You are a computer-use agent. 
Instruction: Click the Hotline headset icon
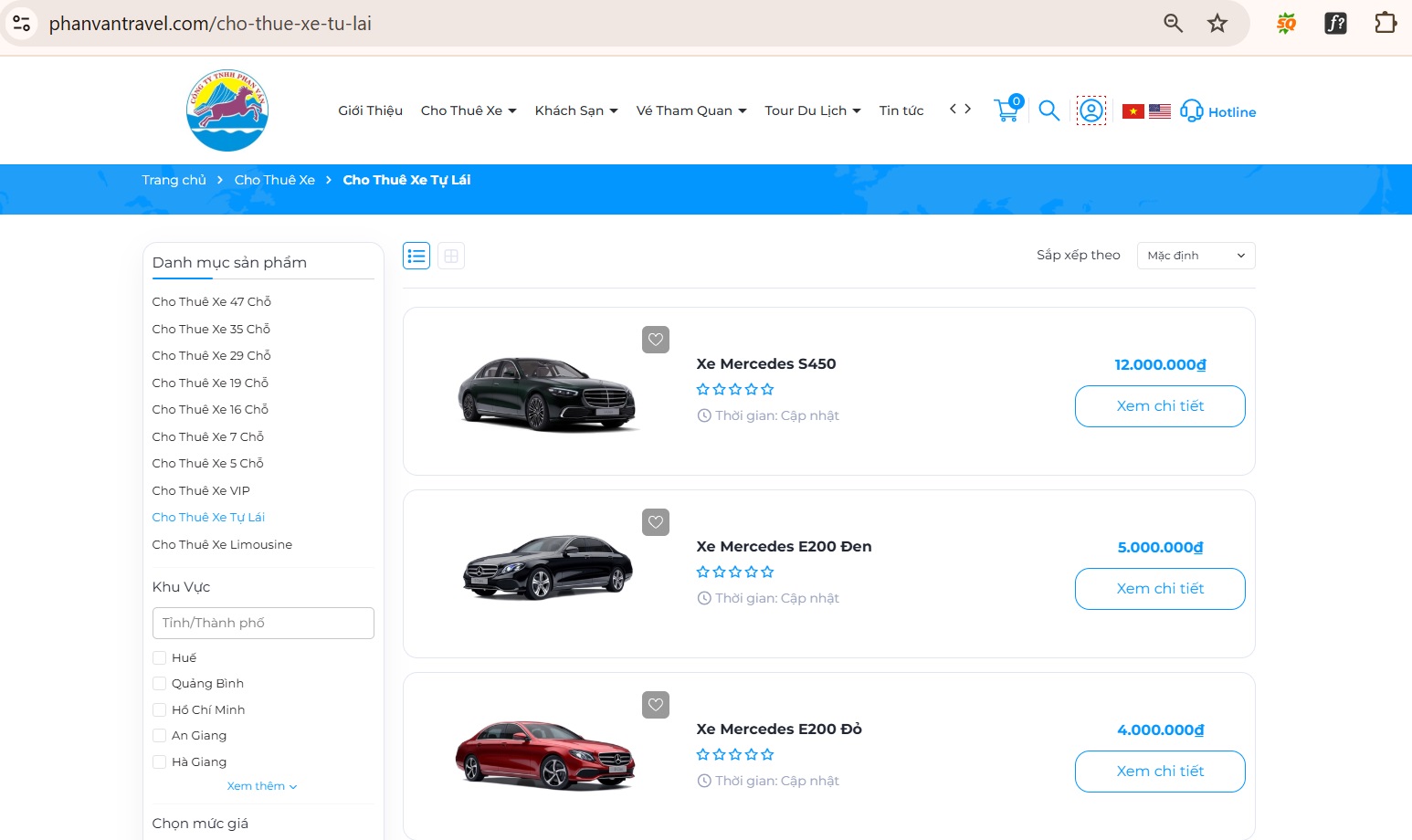pyautogui.click(x=1191, y=110)
